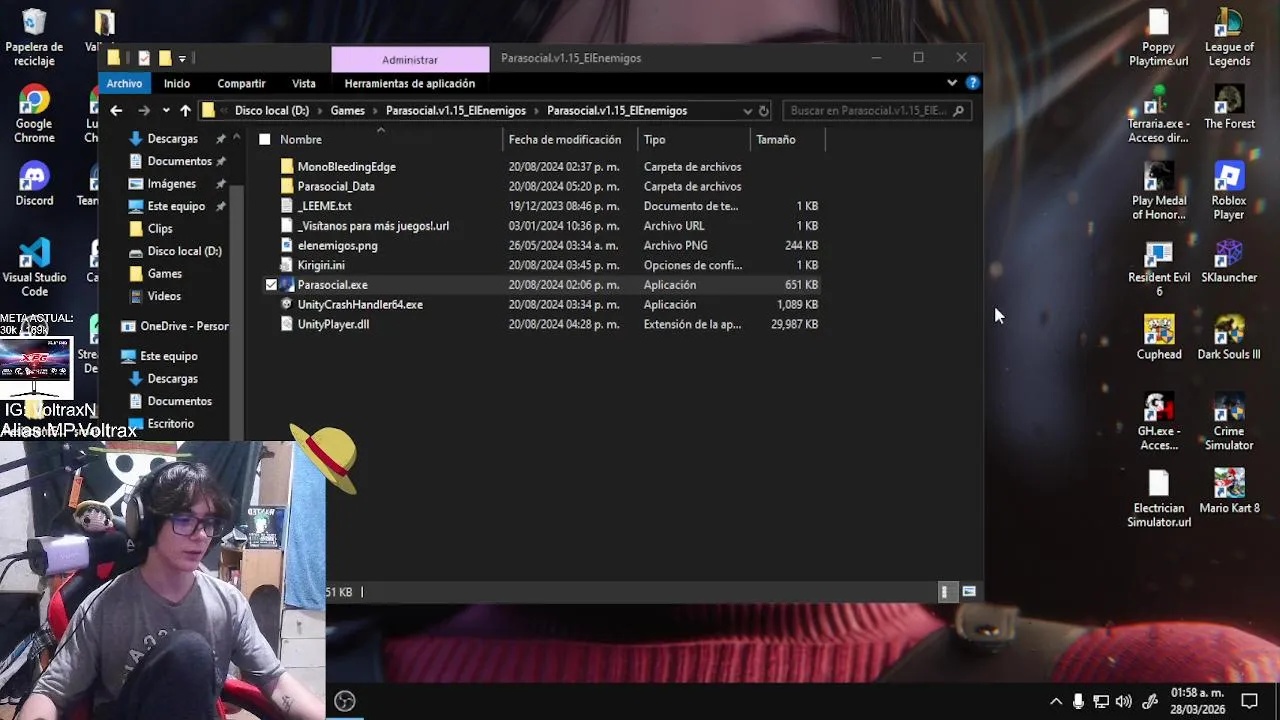Go back with Explorer back arrow
The height and width of the screenshot is (720, 1280).
click(x=116, y=111)
